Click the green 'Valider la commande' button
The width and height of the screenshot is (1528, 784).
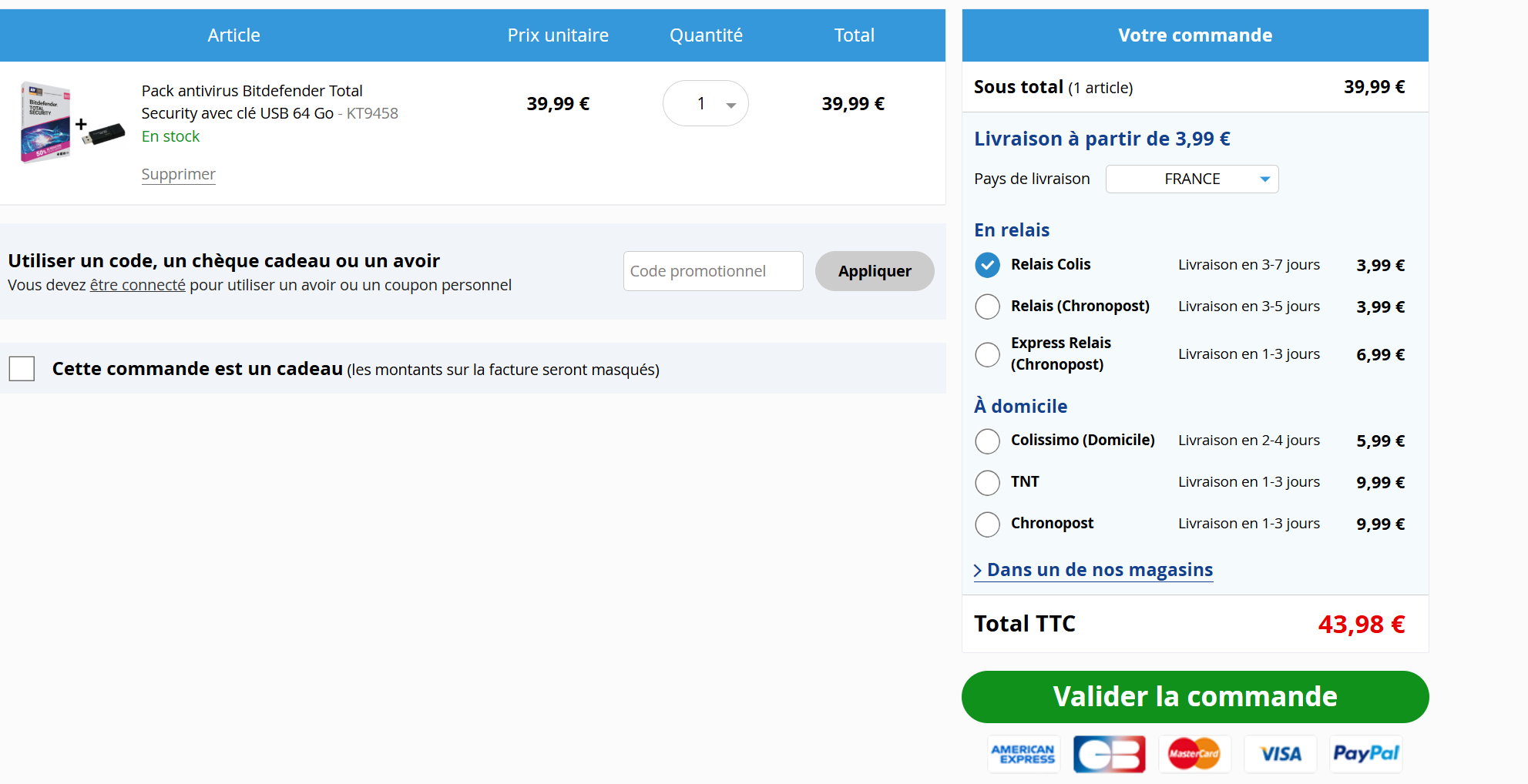(x=1194, y=697)
